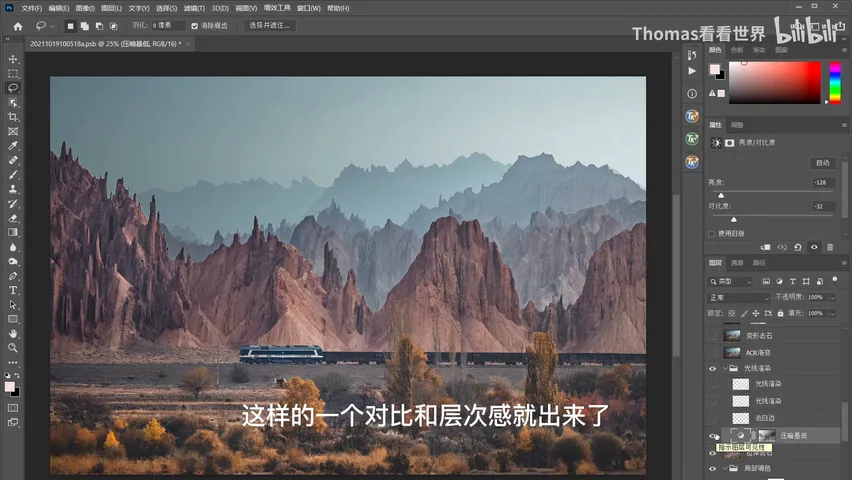
Task: Choose Subtract from Selection mode icon
Action: click(x=99, y=26)
